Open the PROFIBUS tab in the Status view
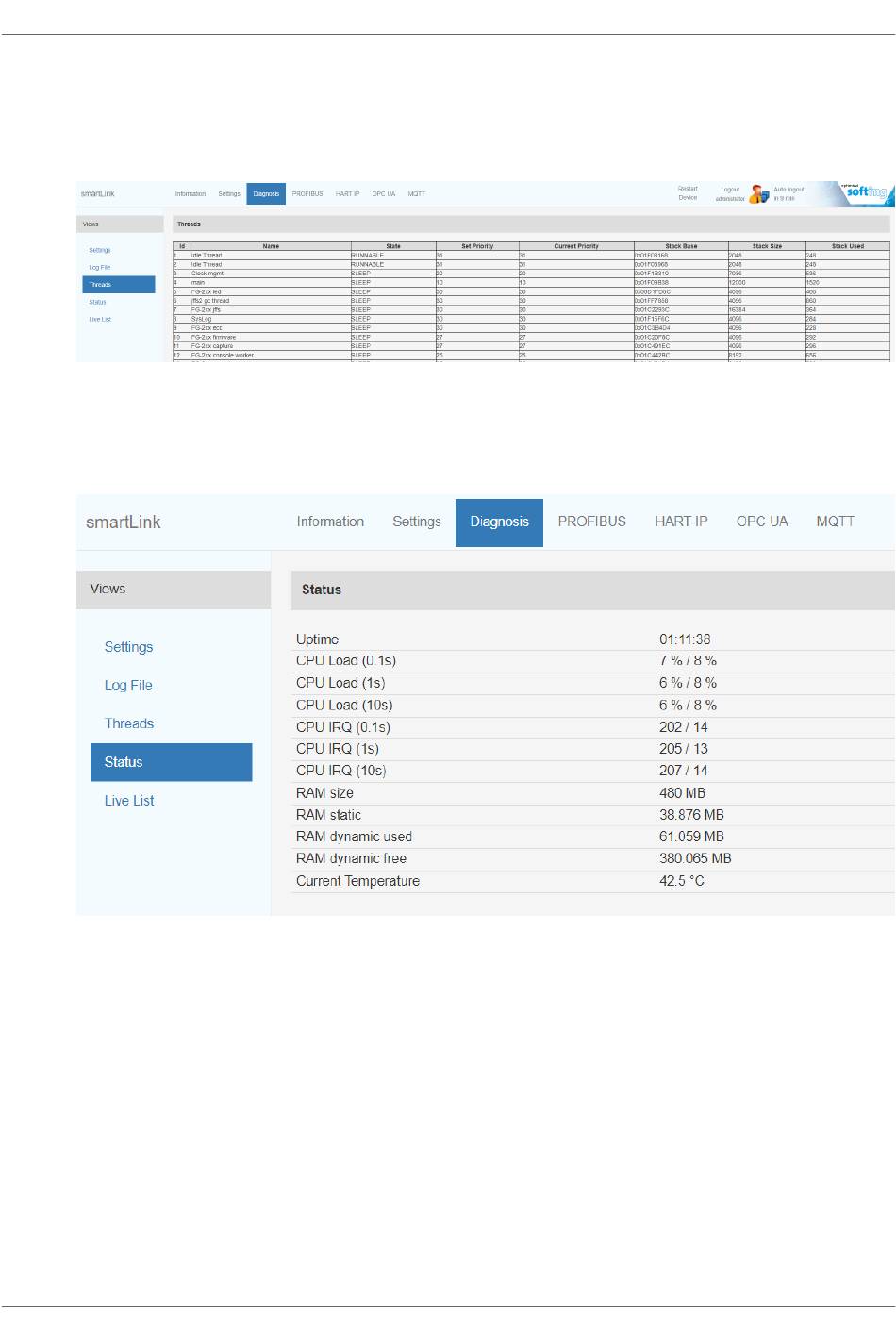 click(591, 522)
